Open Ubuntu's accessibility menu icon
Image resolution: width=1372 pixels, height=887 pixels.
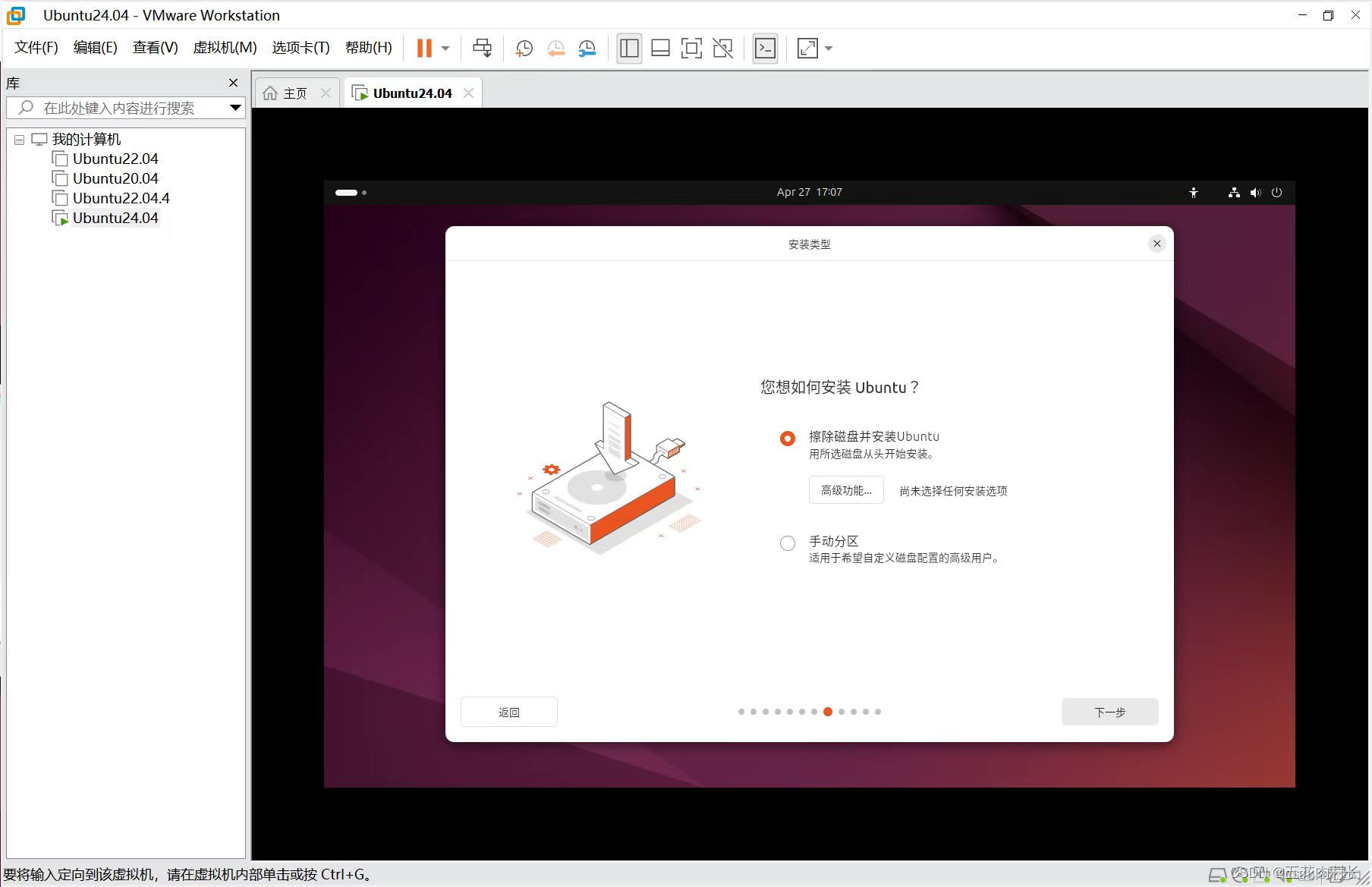[1194, 192]
